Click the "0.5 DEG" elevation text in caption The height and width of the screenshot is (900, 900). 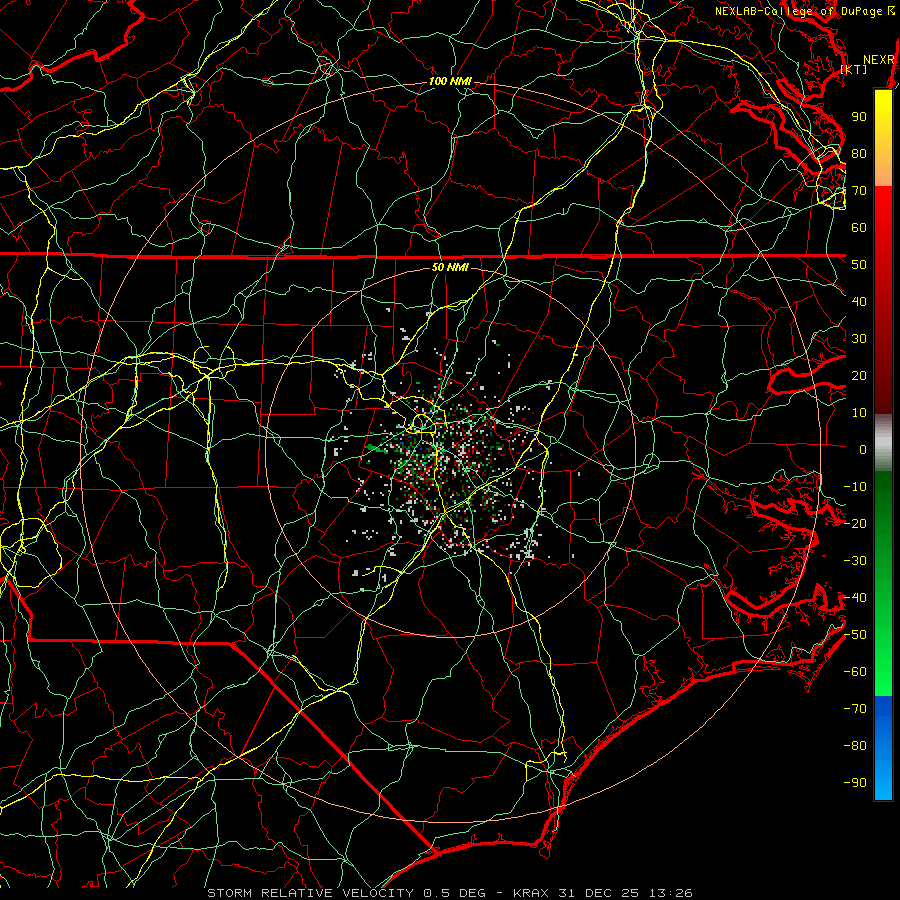click(454, 893)
